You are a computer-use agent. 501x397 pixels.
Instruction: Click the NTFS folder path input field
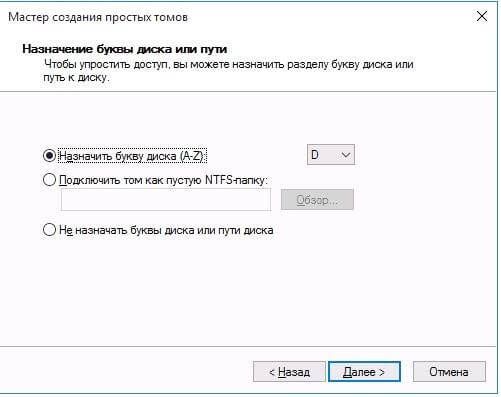(x=166, y=200)
